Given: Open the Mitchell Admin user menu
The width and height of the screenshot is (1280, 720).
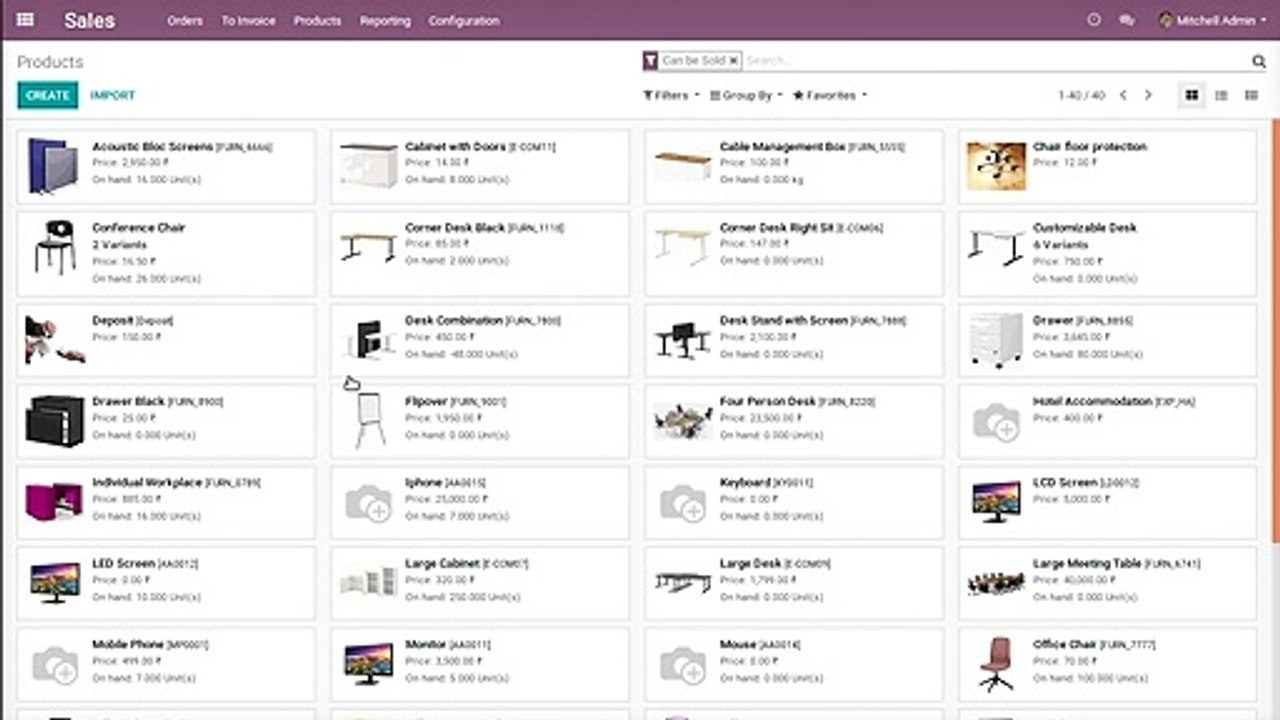Looking at the screenshot, I should coord(1213,20).
